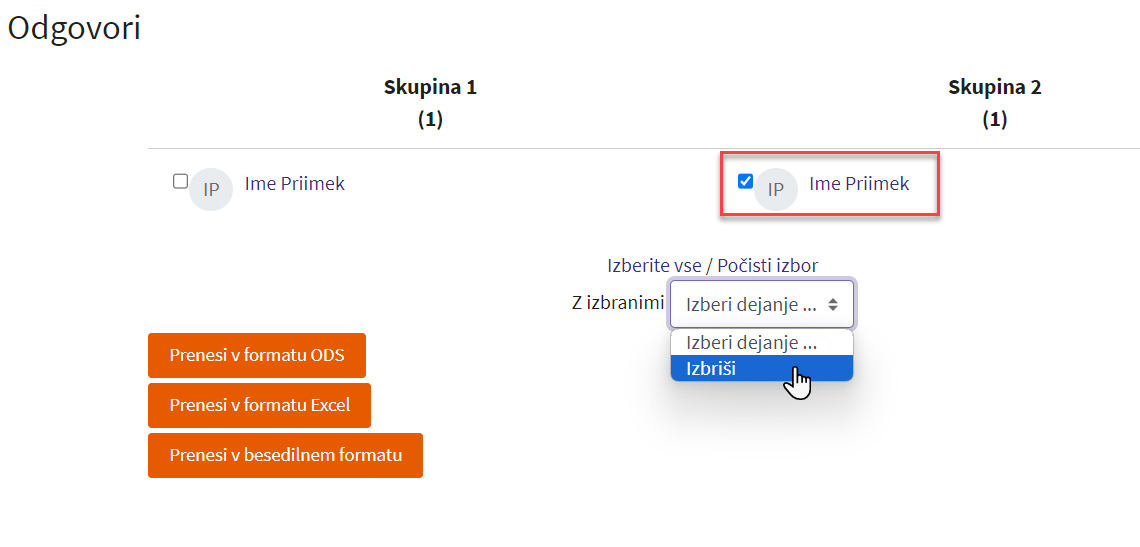Click Prenesi v besedilnem formatu button
Viewport: 1140px width, 547px height.
tap(285, 455)
